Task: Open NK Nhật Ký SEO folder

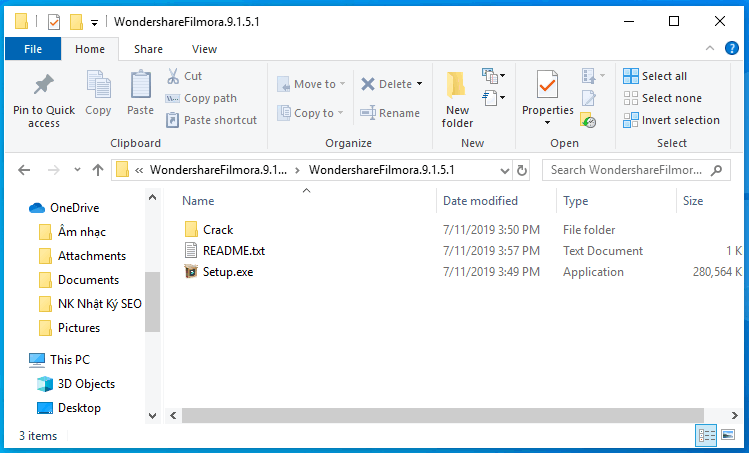Action: point(99,304)
